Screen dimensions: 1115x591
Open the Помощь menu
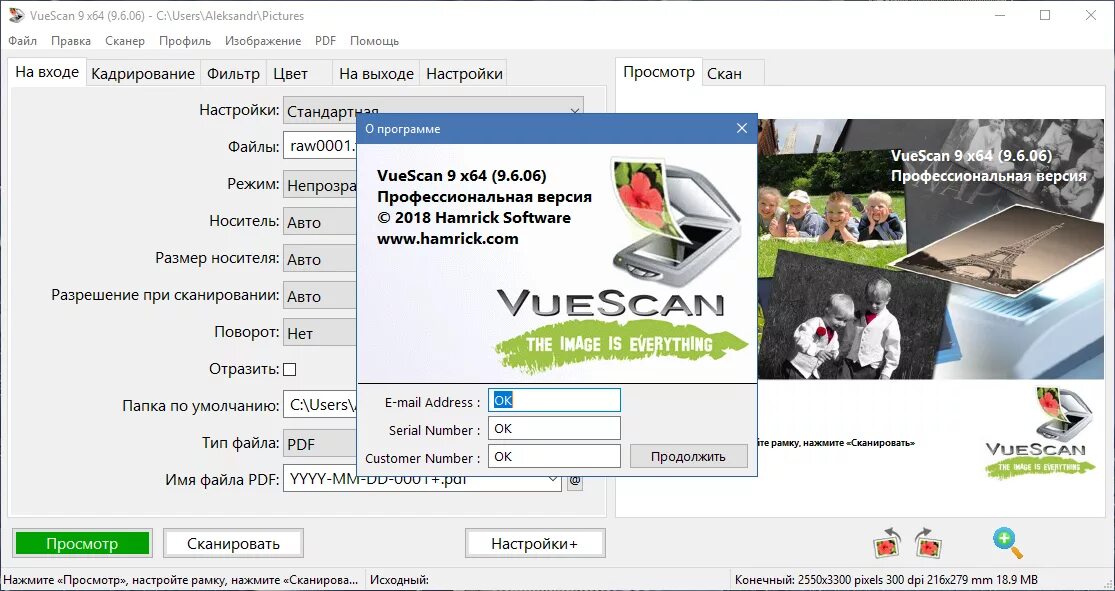[374, 41]
